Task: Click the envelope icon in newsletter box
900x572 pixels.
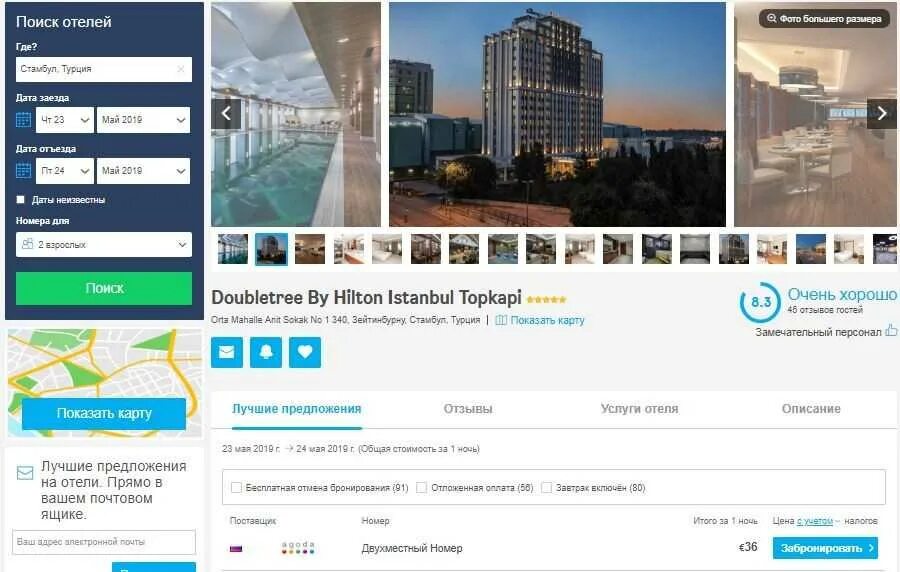Action: tap(25, 473)
